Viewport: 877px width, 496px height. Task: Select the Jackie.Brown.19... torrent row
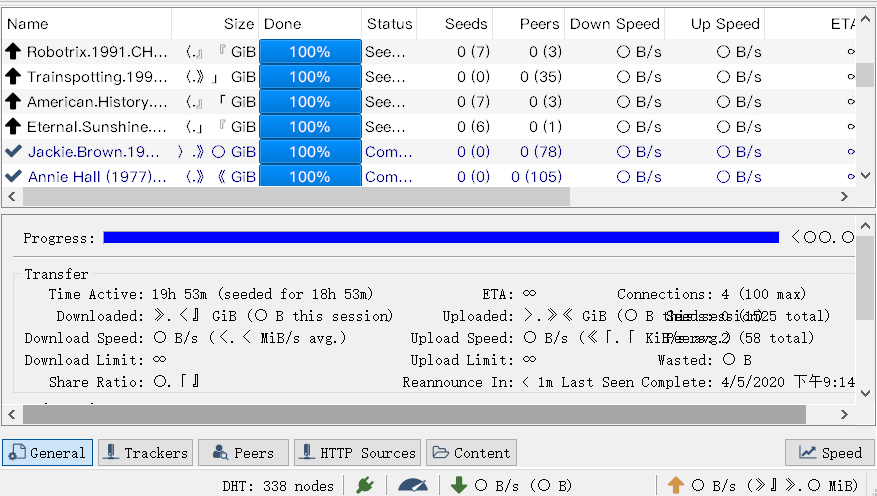coord(428,152)
